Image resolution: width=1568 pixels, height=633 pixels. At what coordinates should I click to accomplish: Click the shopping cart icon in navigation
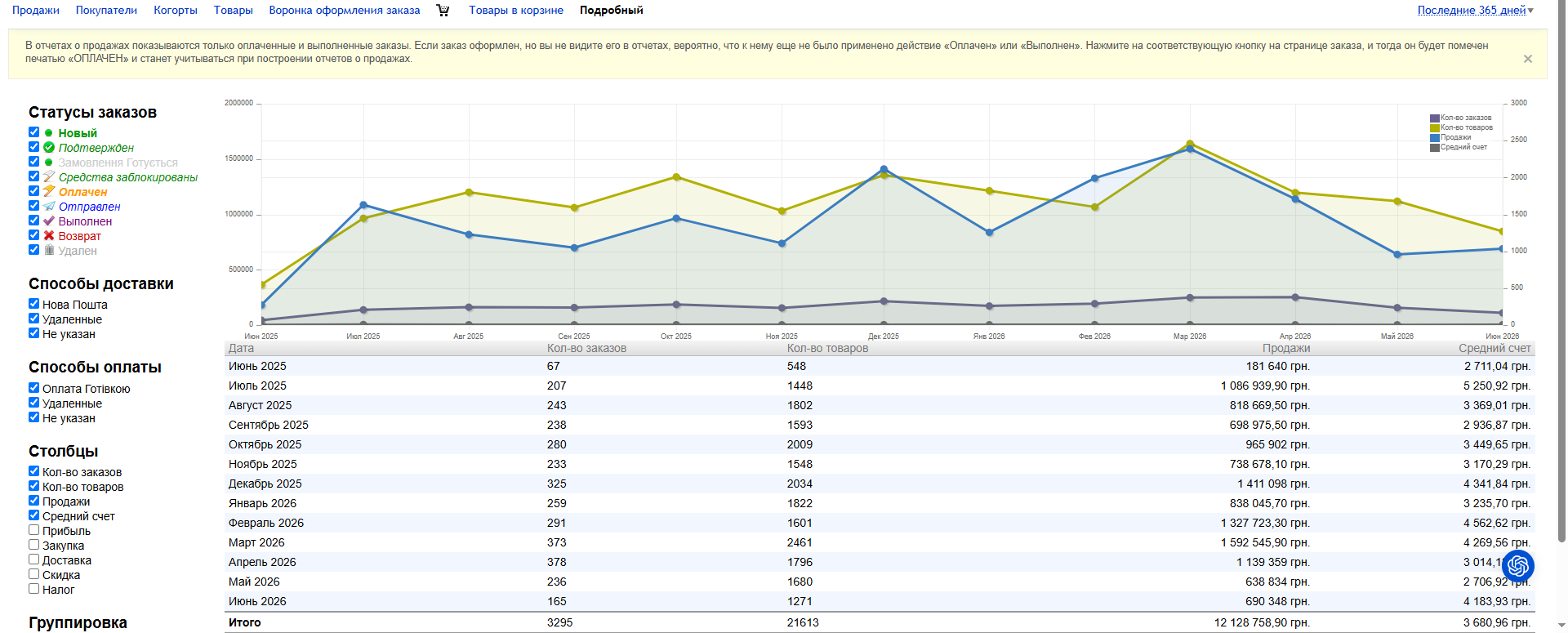[x=443, y=11]
